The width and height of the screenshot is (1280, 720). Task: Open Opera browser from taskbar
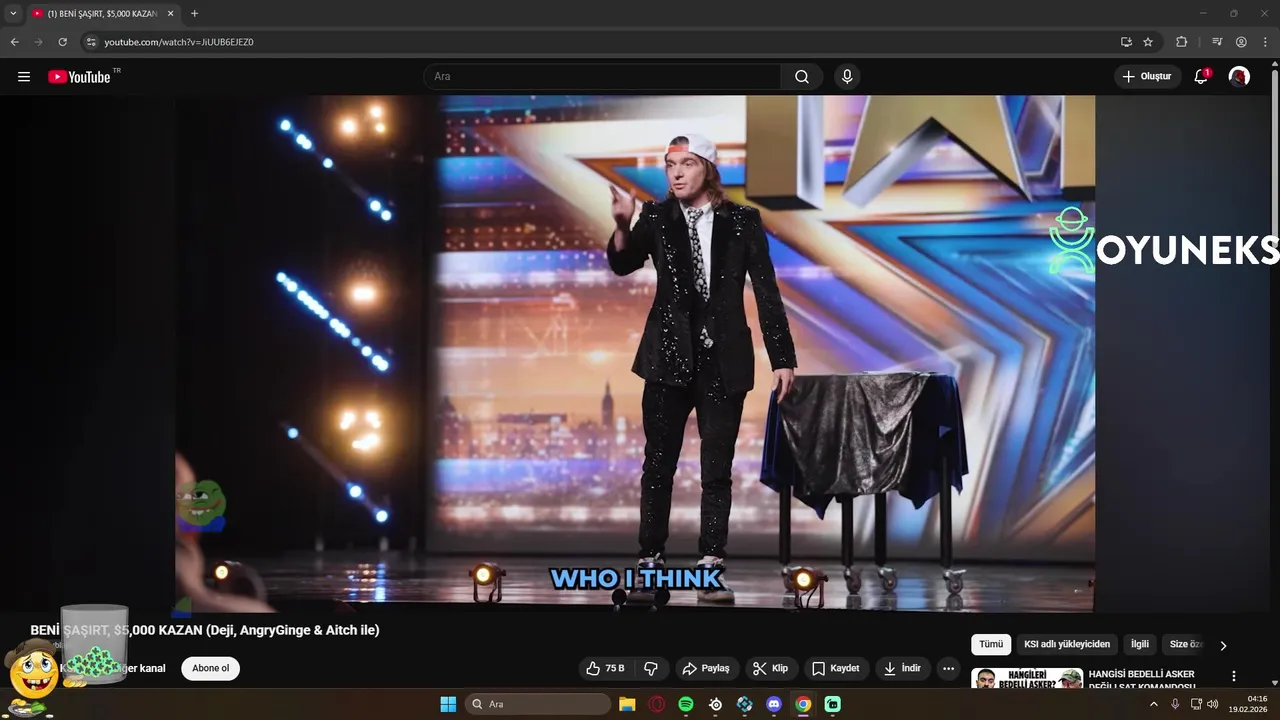657,704
